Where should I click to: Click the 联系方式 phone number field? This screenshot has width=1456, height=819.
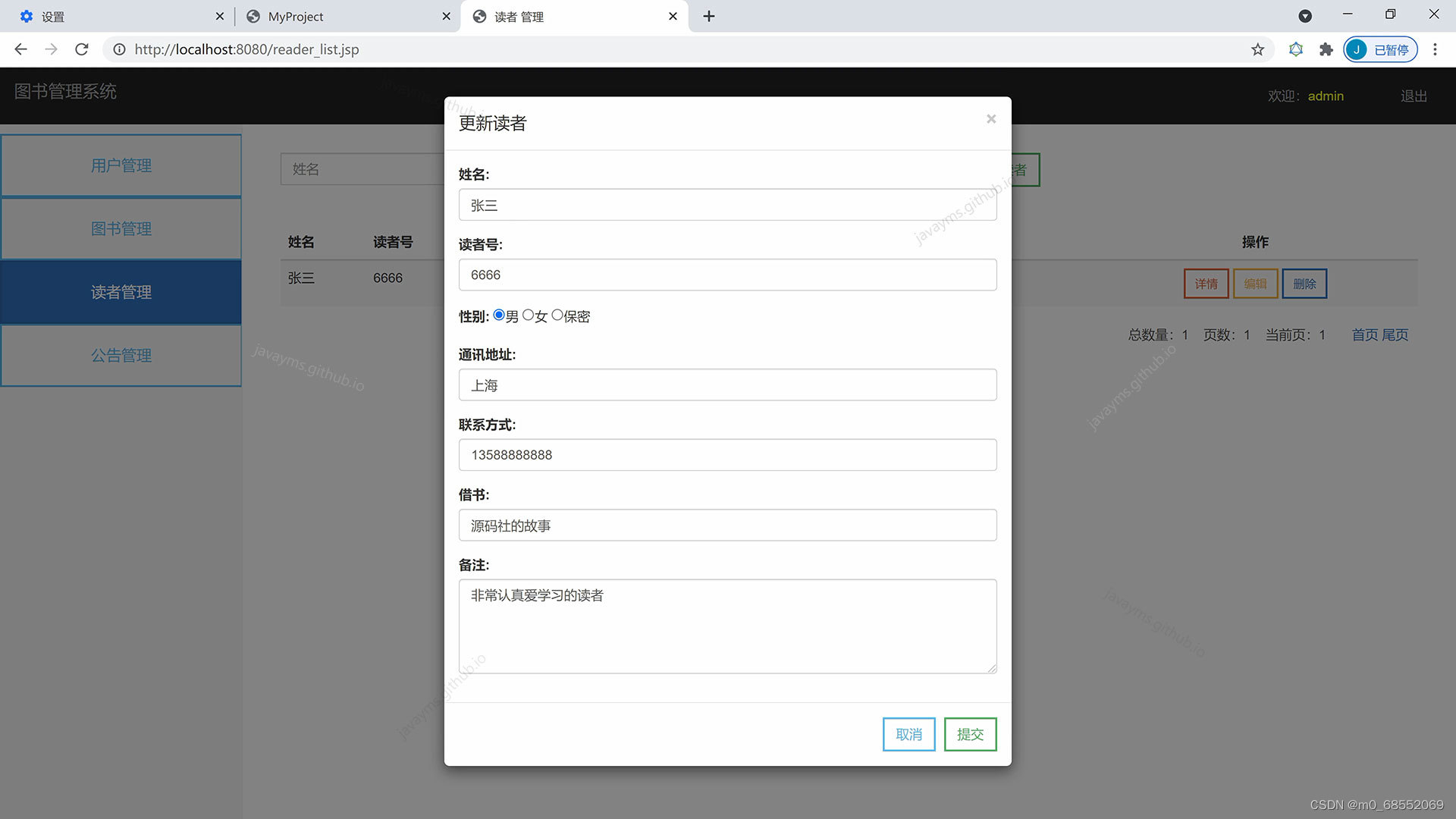[x=727, y=455]
